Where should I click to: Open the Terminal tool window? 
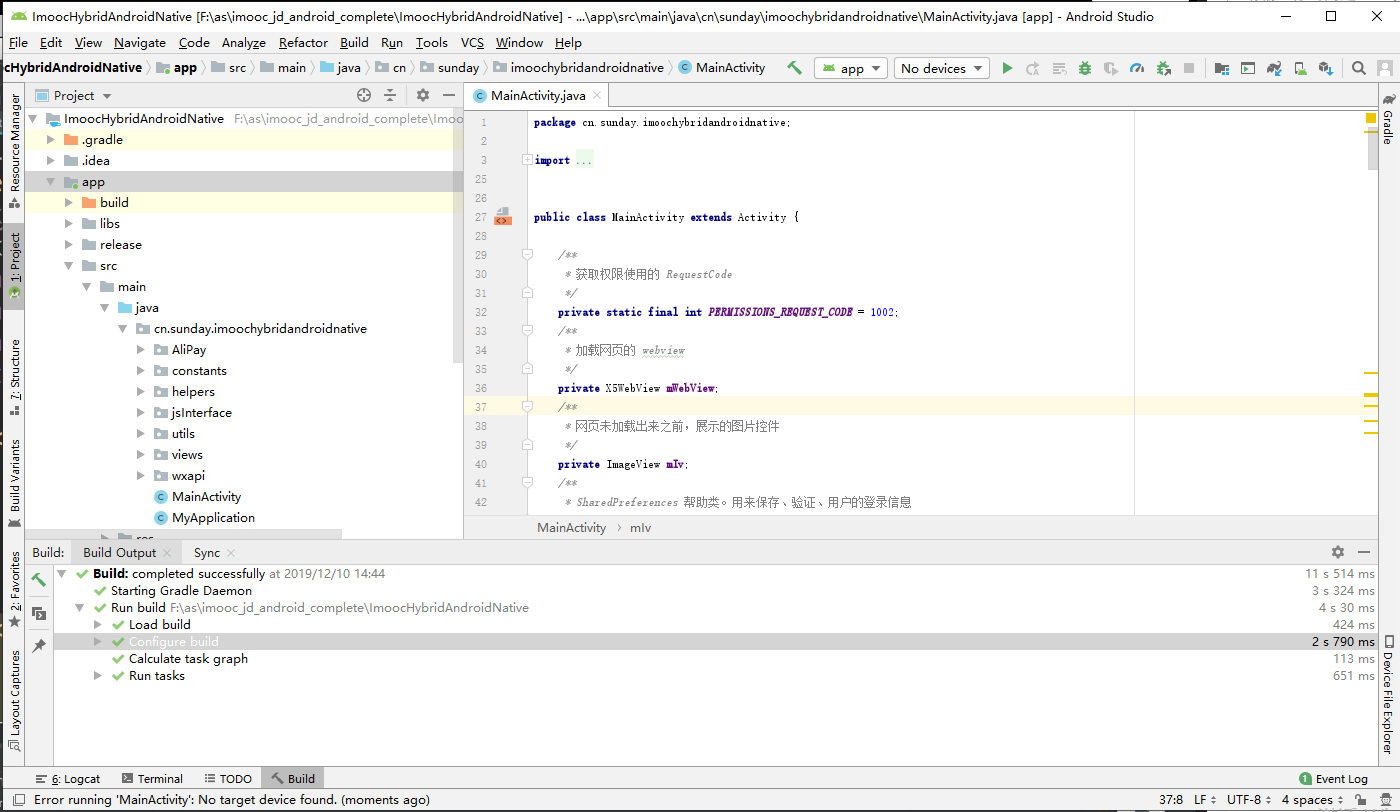tap(152, 778)
